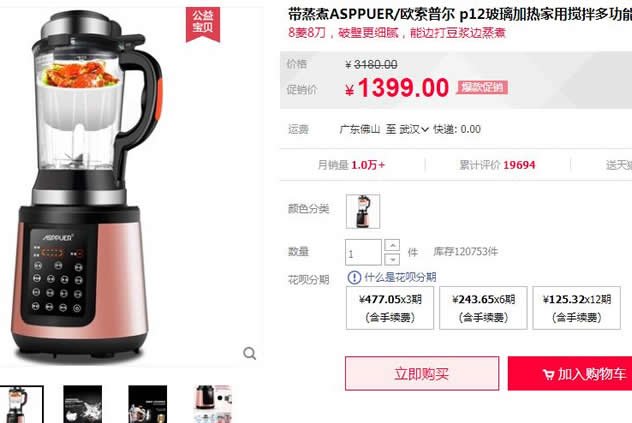Click the magnifier zoom icon on product image
The height and width of the screenshot is (423, 632).
coord(249,354)
